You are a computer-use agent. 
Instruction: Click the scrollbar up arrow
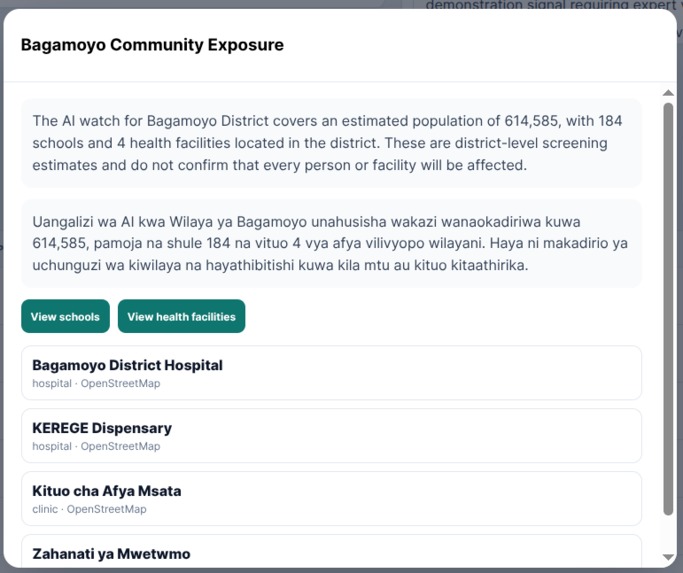pyautogui.click(x=668, y=93)
